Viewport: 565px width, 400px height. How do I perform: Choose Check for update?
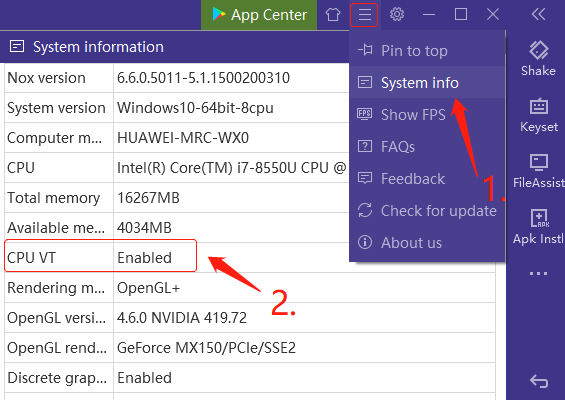coord(427,210)
